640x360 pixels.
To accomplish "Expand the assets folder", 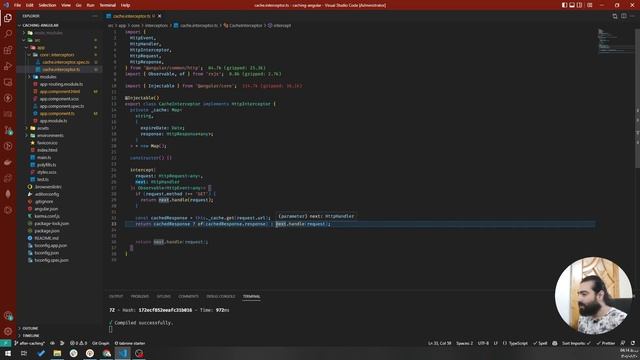I will coord(42,128).
